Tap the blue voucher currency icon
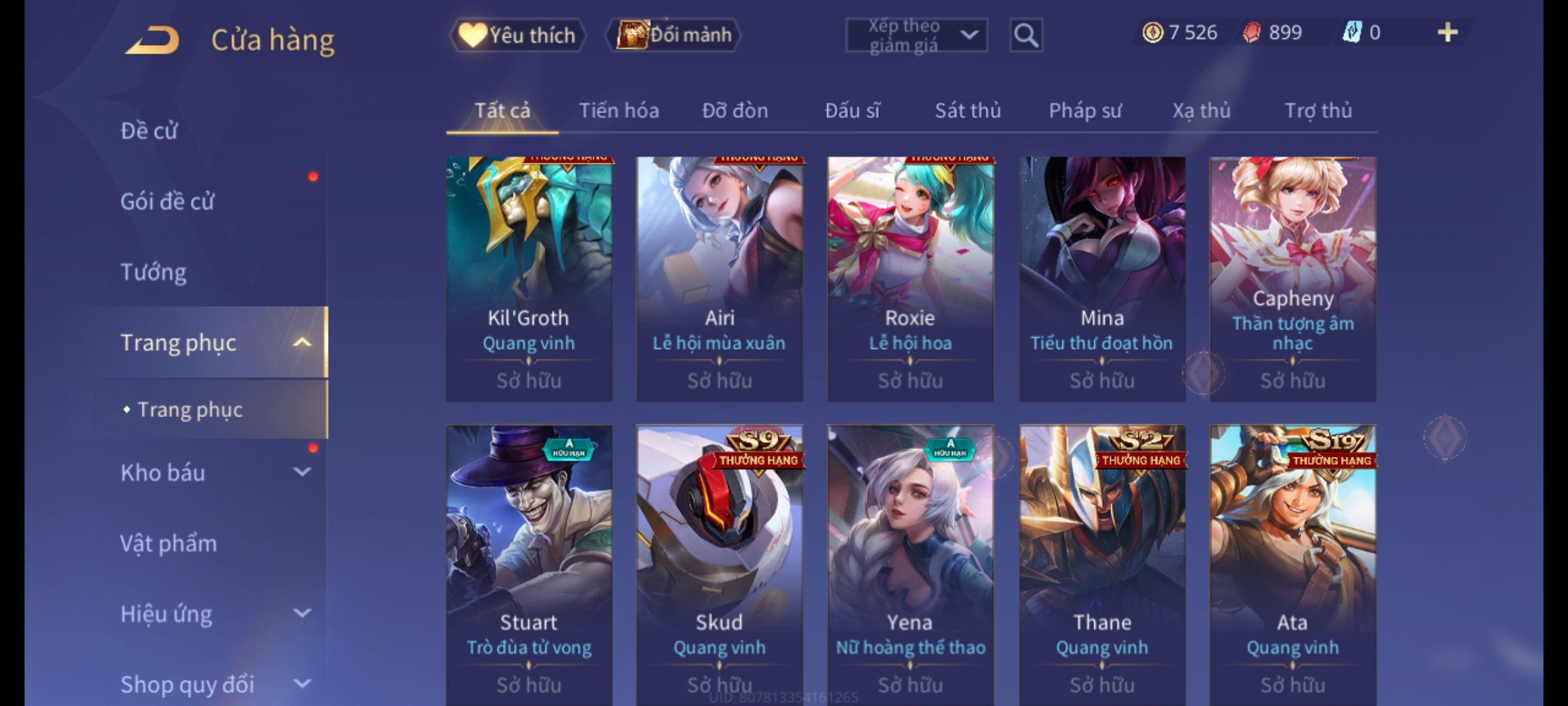 point(1352,32)
